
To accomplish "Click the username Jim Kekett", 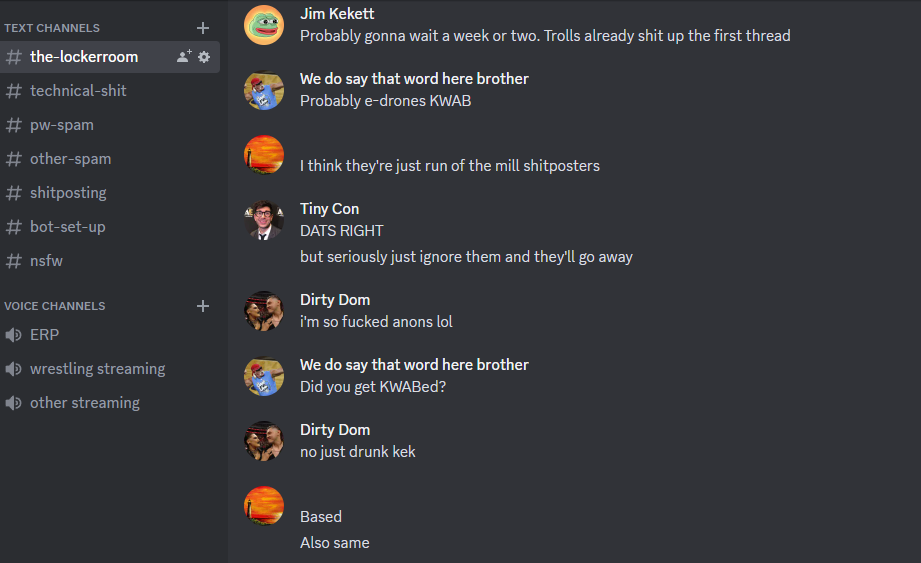I will (337, 14).
